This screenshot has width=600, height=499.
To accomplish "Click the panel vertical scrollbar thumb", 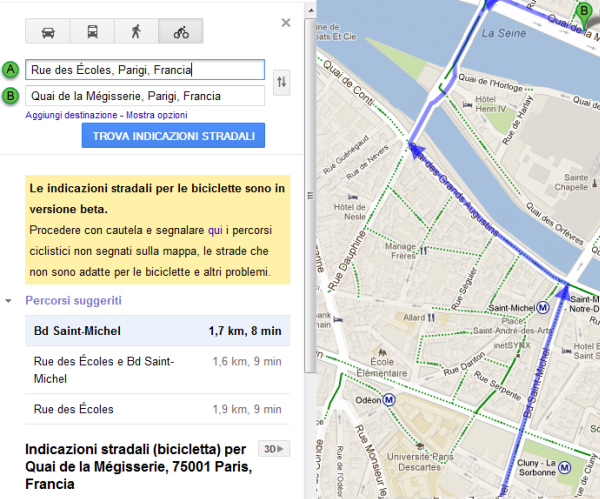I will click(x=310, y=196).
